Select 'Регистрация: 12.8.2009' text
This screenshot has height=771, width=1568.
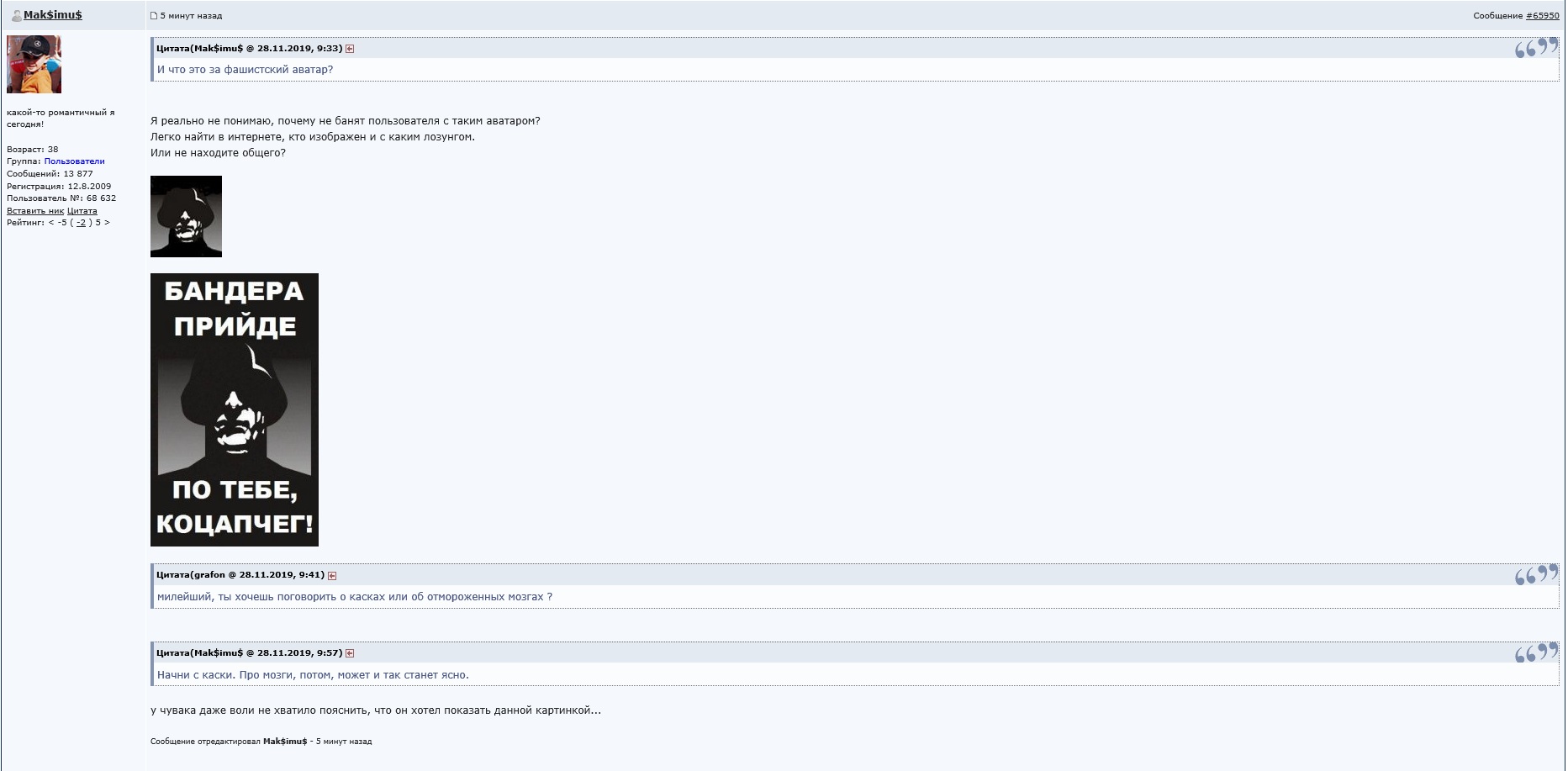[x=59, y=187]
